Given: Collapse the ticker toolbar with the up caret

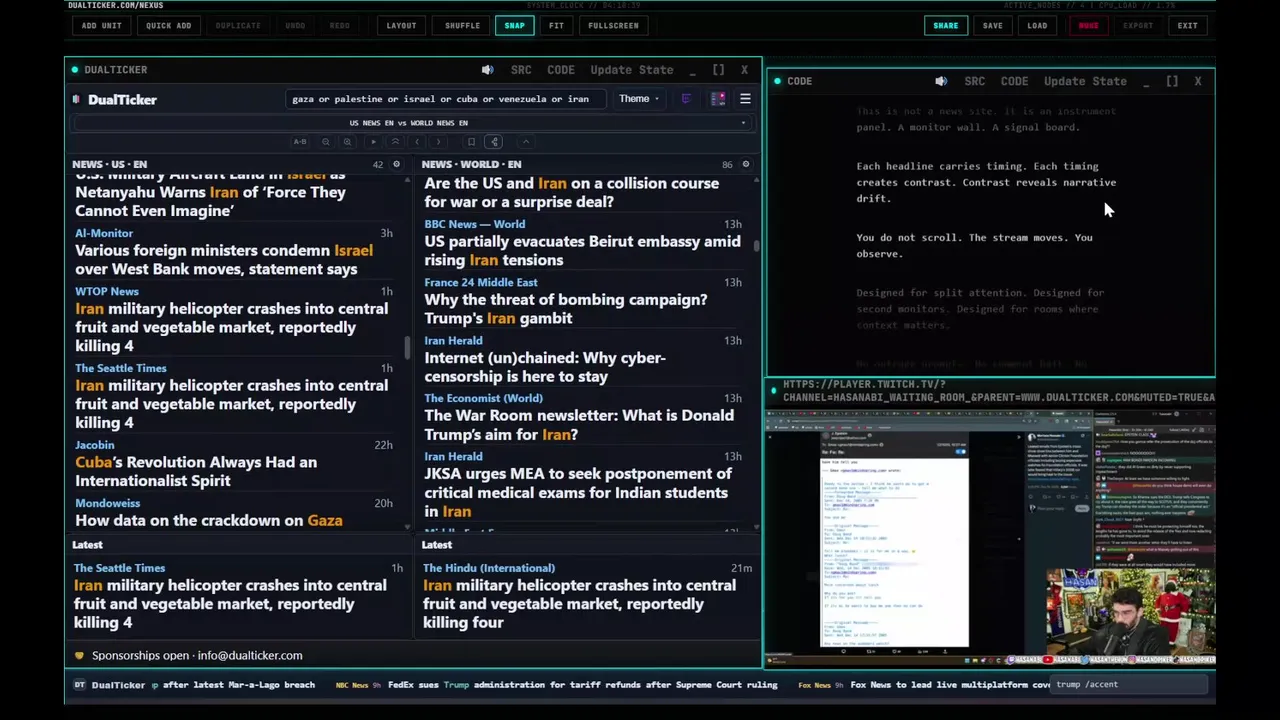Looking at the screenshot, I should click(526, 142).
